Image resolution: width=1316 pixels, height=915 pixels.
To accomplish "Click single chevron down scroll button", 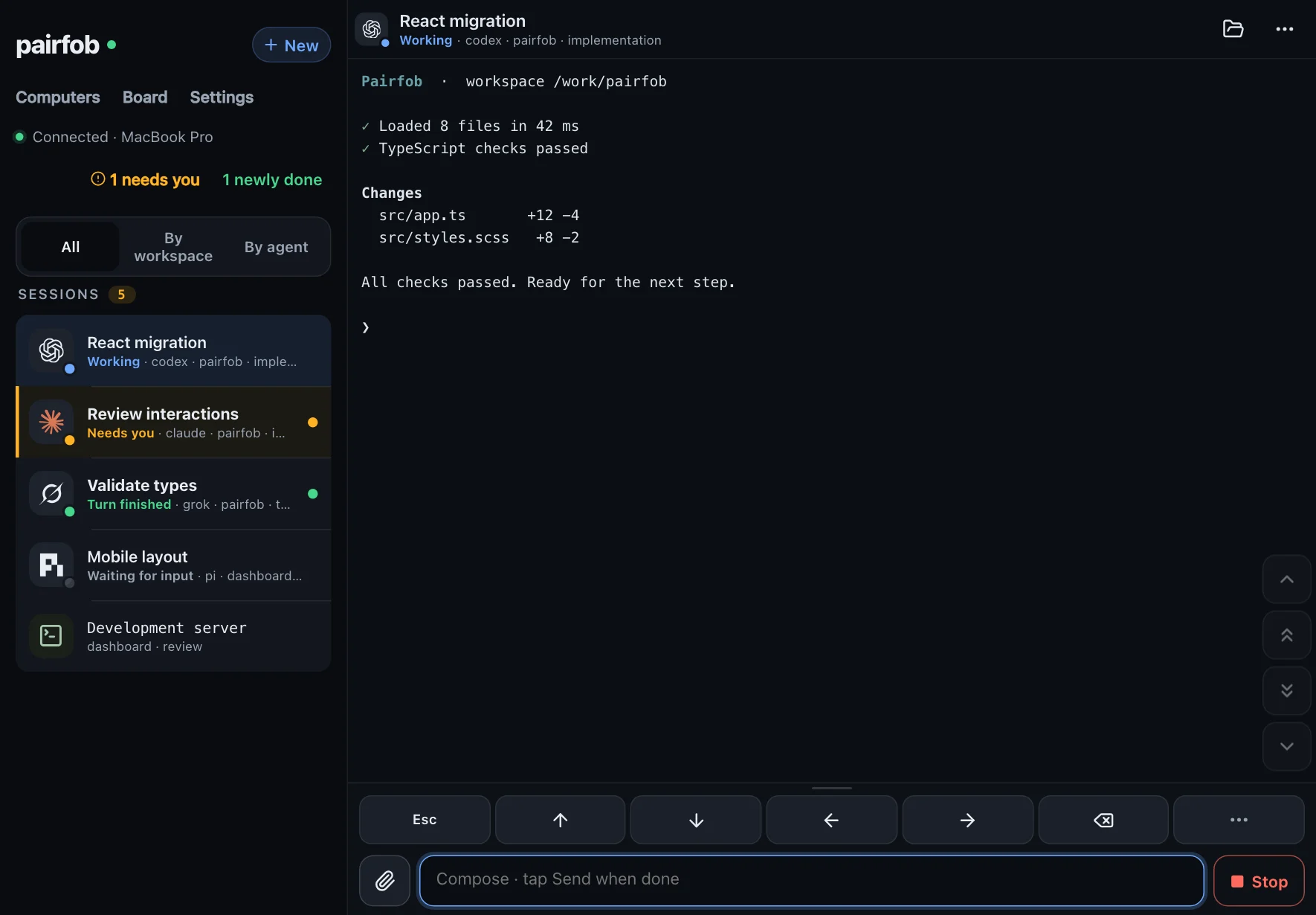I will 1286,746.
